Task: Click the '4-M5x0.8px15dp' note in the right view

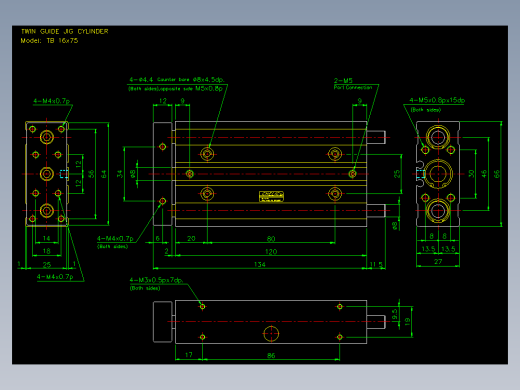Action: pos(437,100)
